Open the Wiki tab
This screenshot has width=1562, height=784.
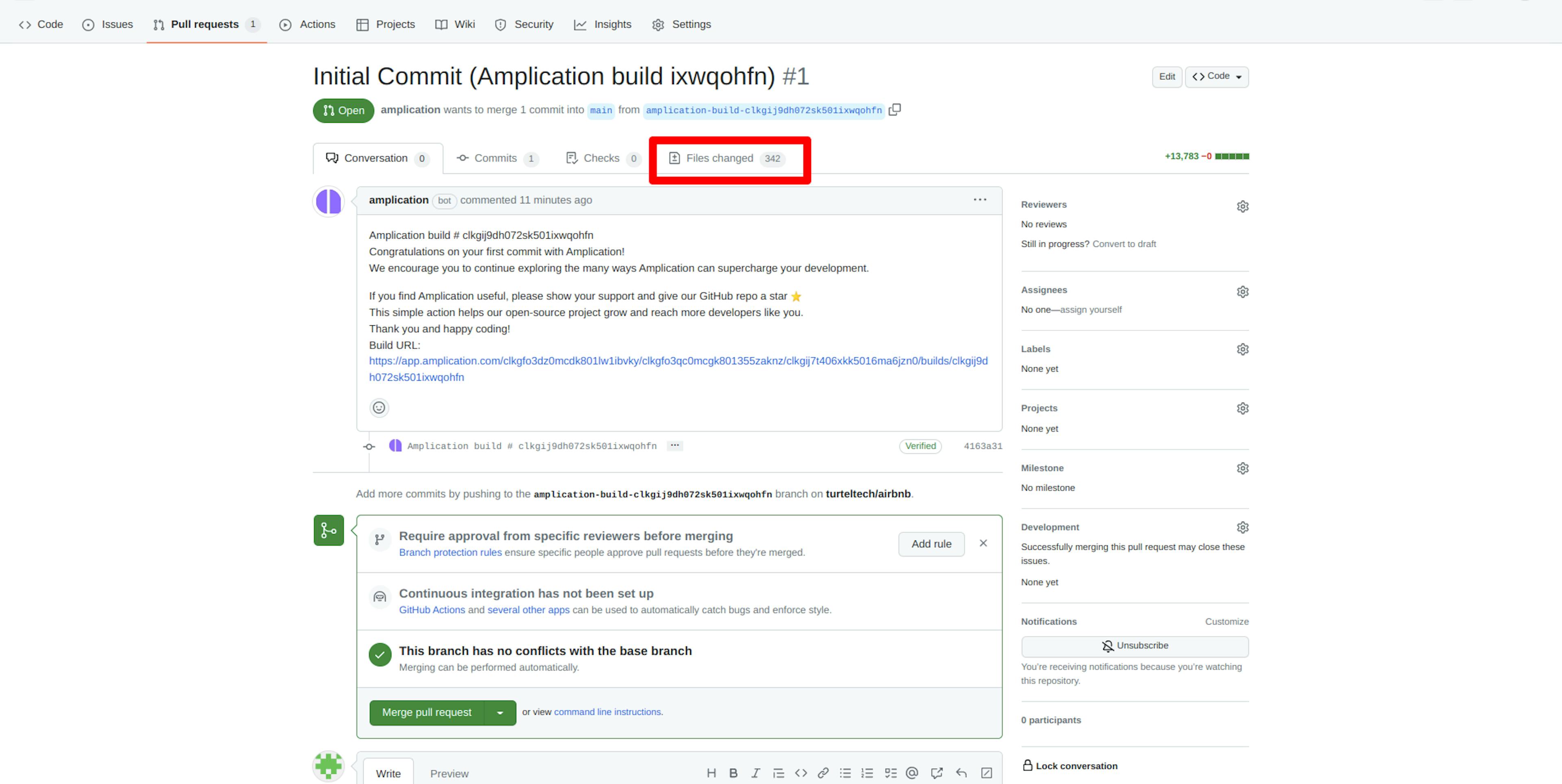455,24
